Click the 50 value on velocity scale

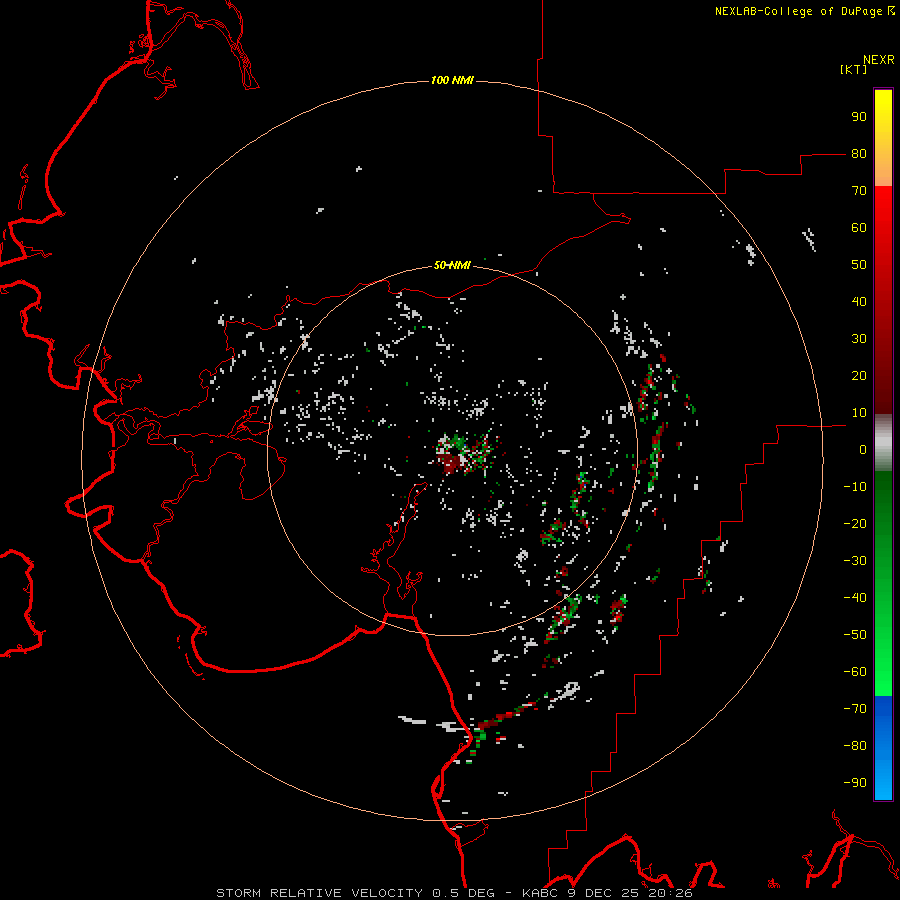(x=859, y=265)
